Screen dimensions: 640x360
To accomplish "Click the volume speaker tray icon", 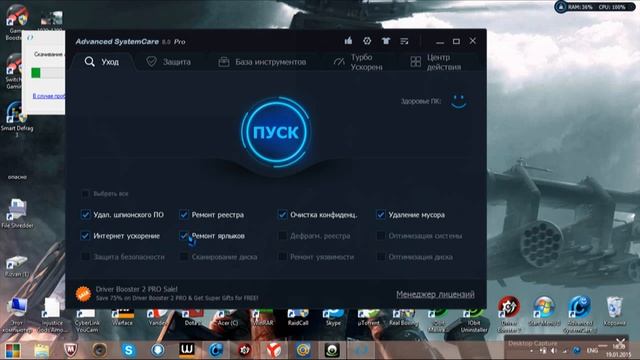I will (x=554, y=351).
